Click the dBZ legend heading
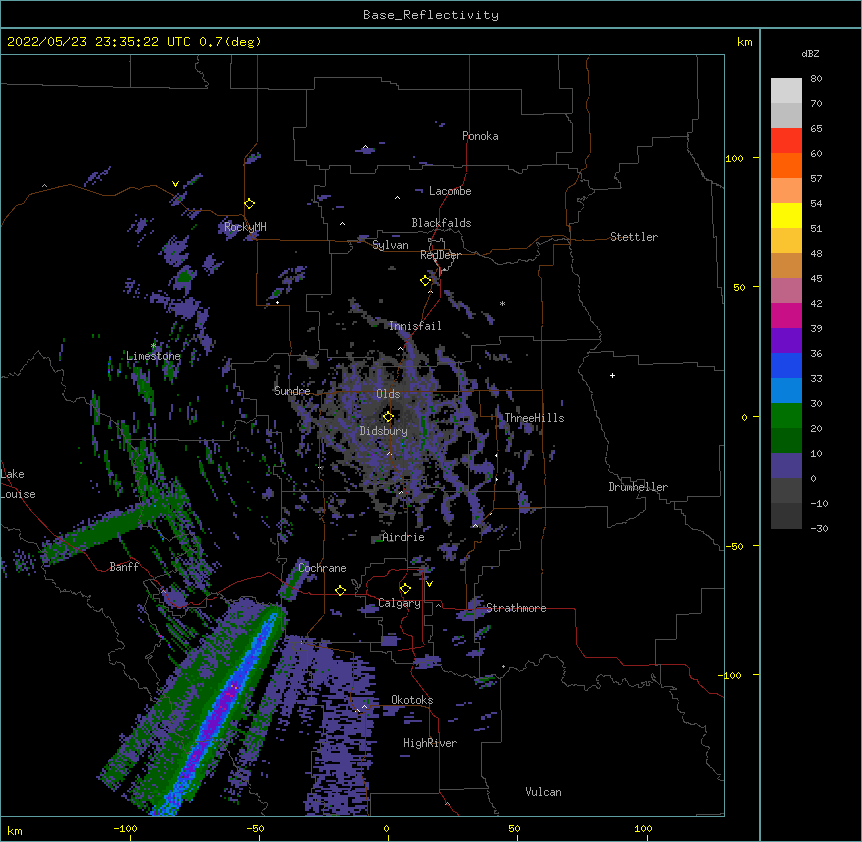 coord(810,53)
